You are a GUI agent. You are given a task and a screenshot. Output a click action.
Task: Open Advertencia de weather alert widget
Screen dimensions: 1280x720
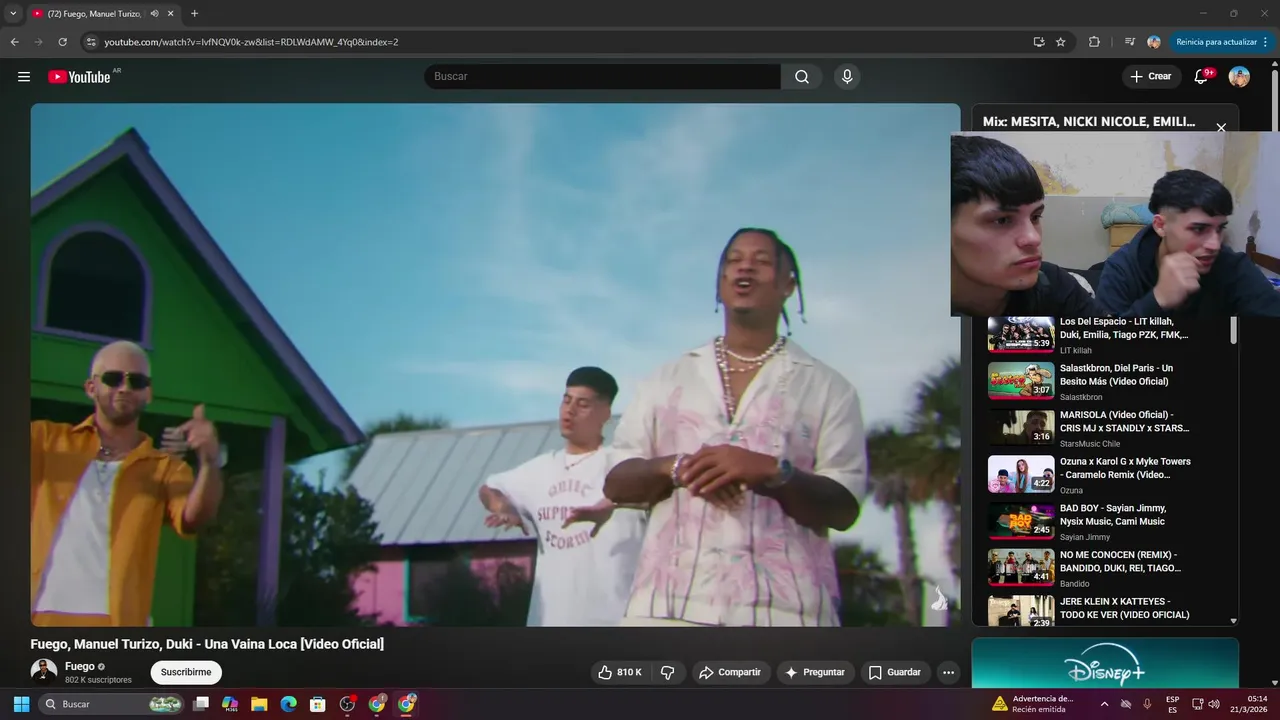(x=1032, y=704)
